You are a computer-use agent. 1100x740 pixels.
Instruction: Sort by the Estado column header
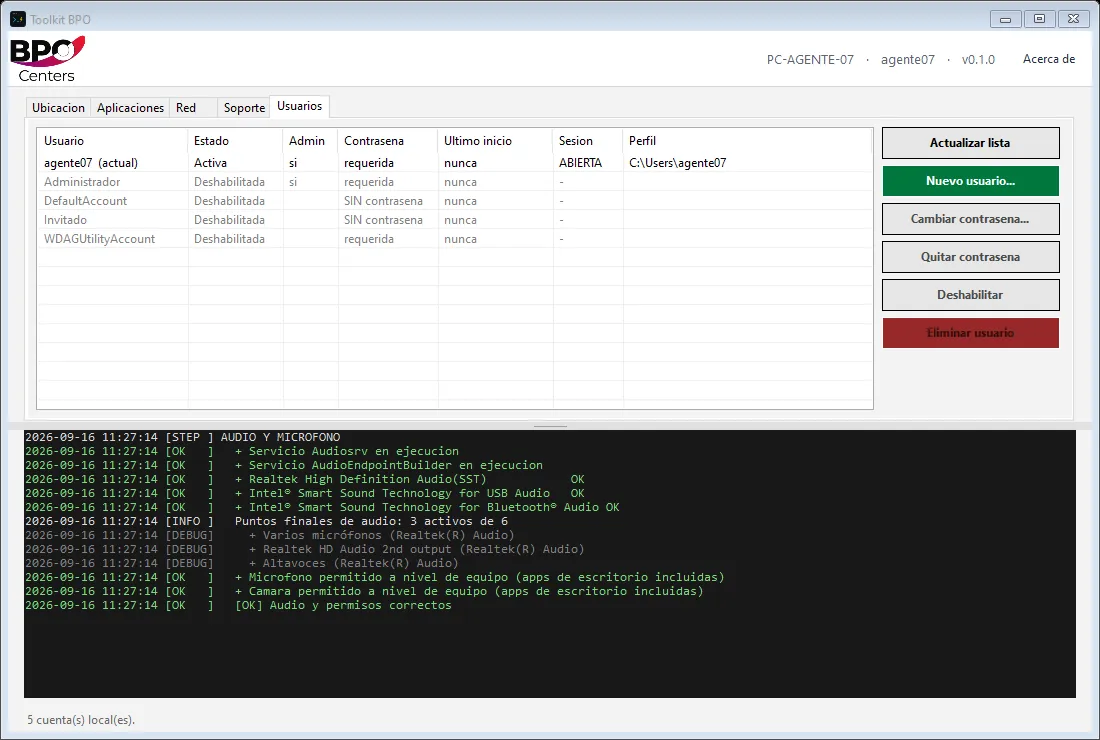point(236,141)
